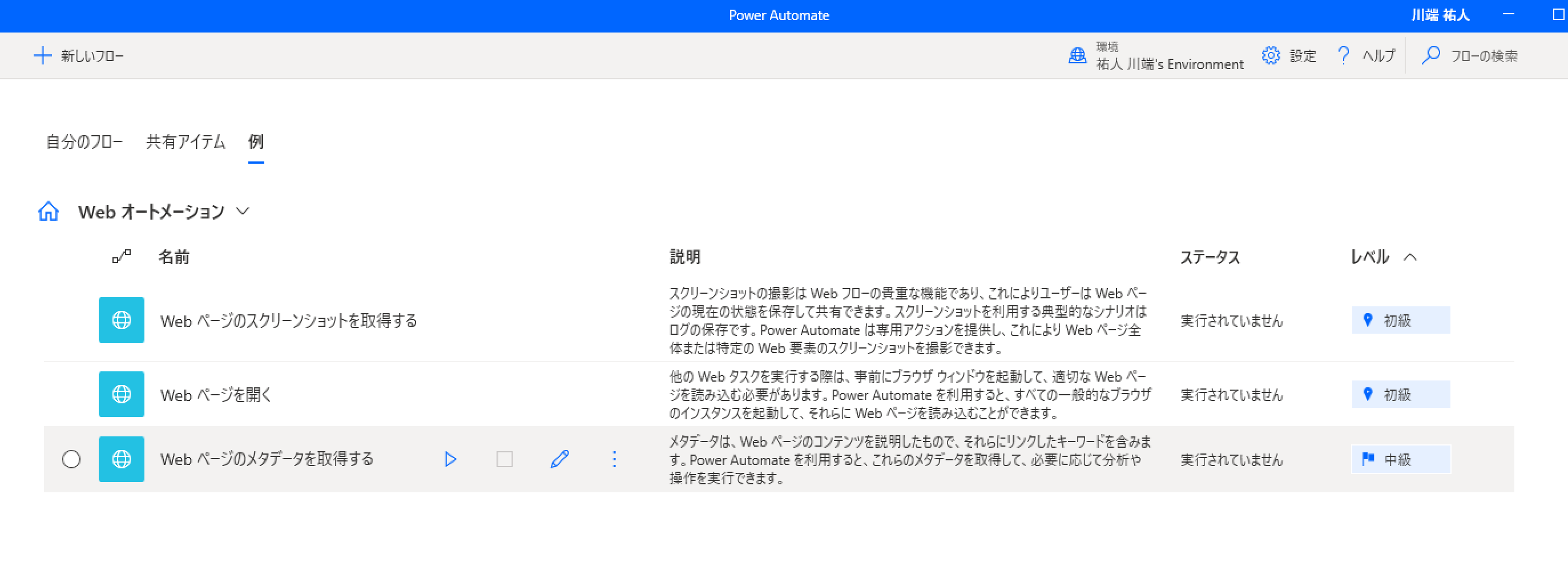
Task: Open the environment globe icon
Action: pyautogui.click(x=1077, y=56)
